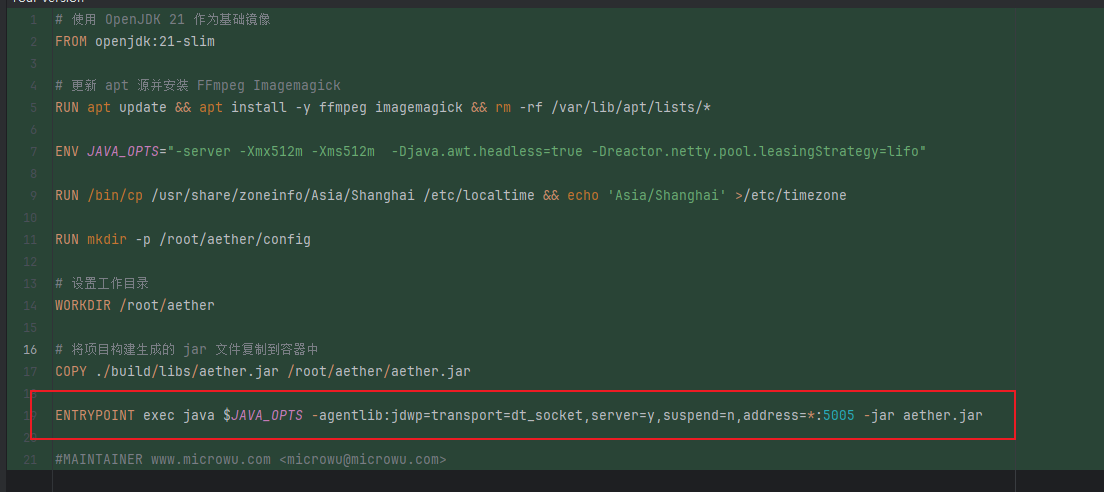Image resolution: width=1104 pixels, height=492 pixels.
Task: Click '/bin/cp' on line 9
Action: (x=115, y=196)
